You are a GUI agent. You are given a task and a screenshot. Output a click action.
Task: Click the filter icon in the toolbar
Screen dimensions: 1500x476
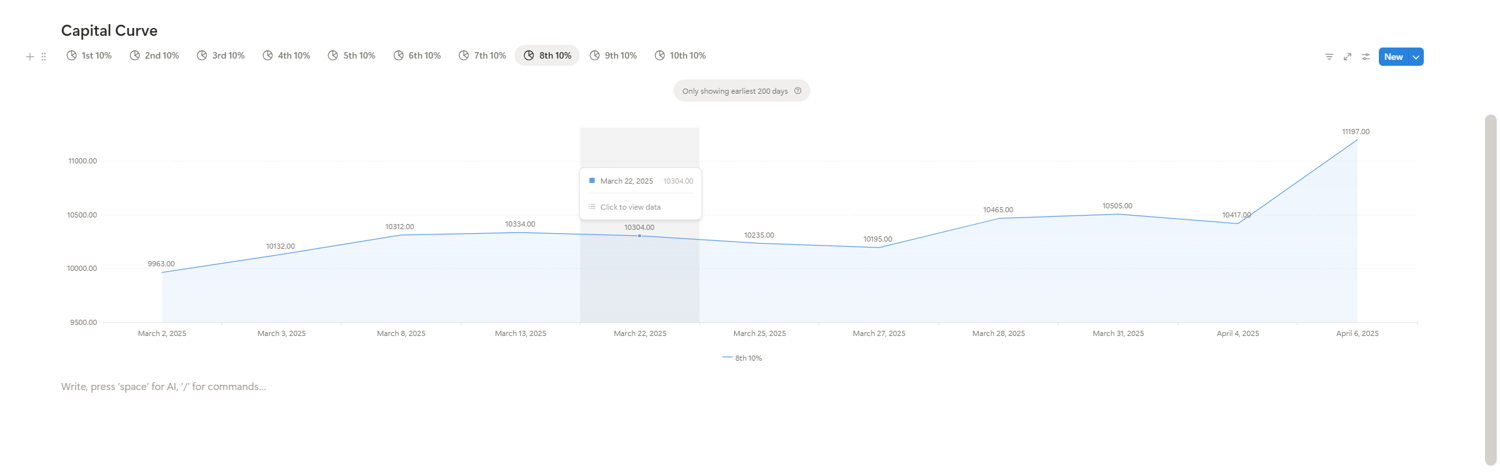(1329, 57)
